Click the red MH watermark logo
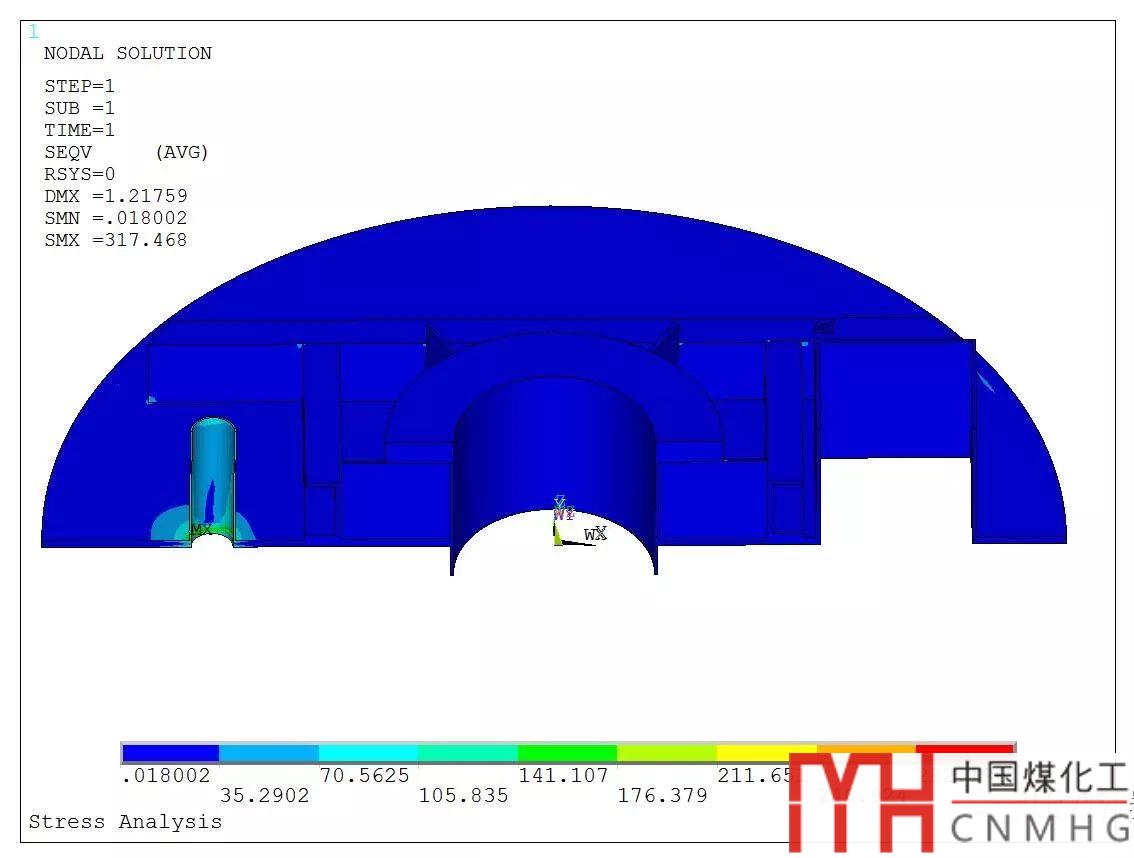 point(860,802)
